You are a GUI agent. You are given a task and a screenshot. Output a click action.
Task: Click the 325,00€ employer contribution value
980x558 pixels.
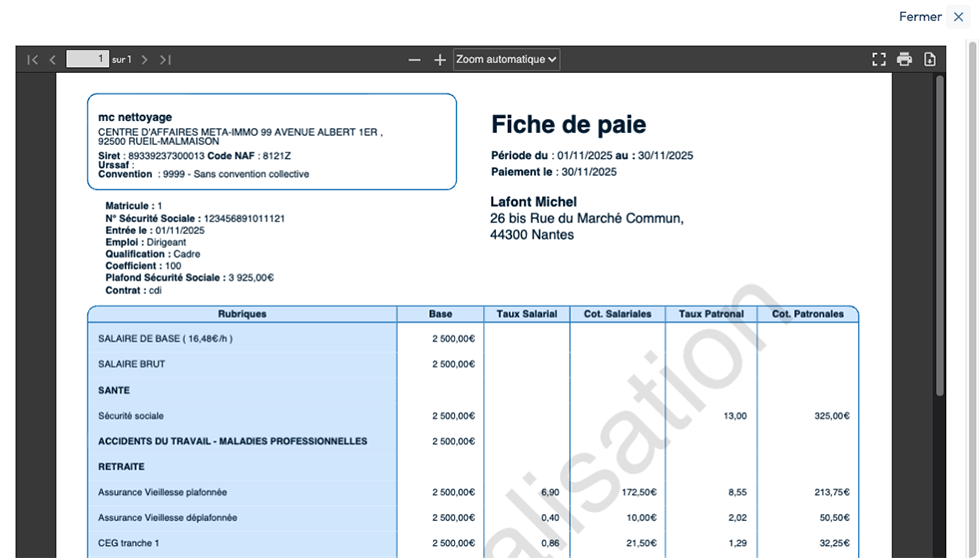832,416
